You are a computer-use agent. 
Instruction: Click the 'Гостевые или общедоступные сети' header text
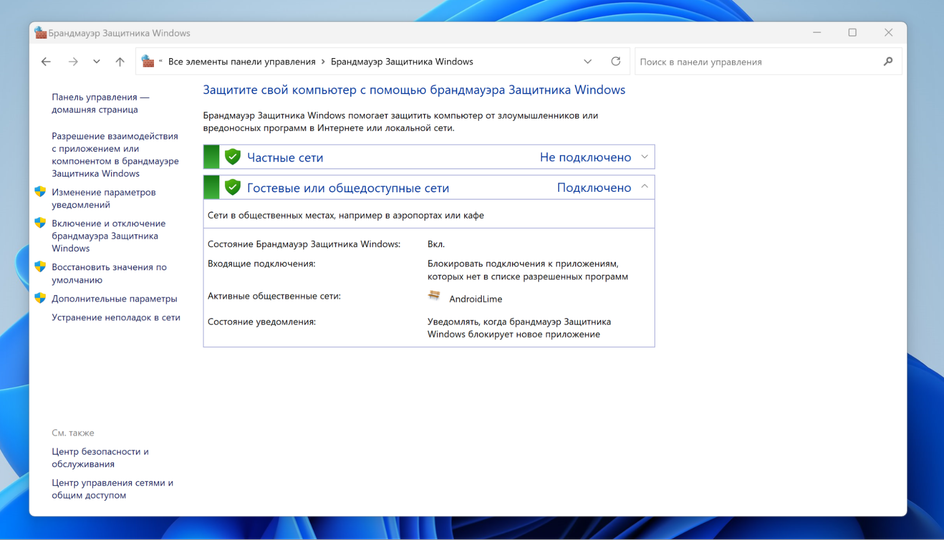point(348,188)
